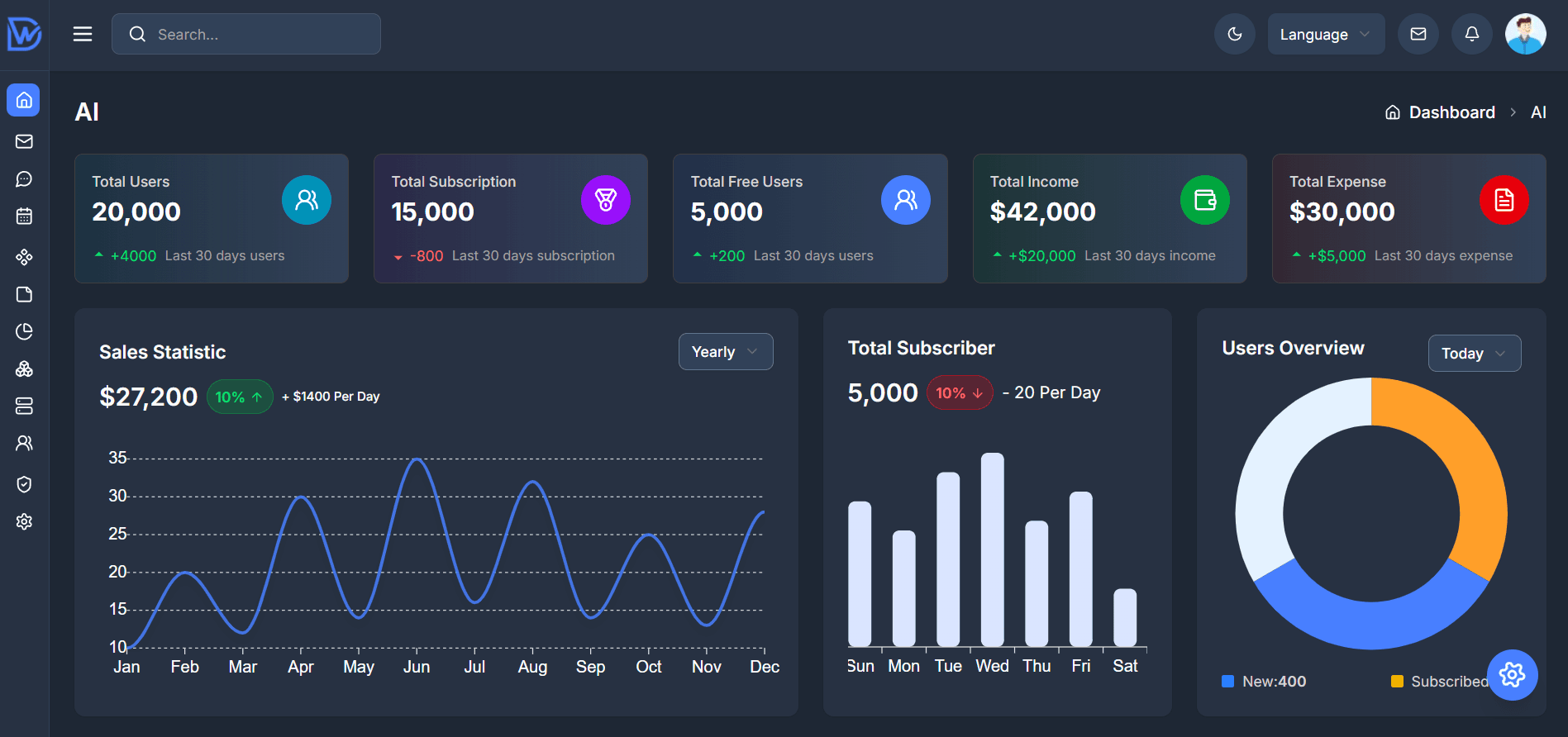Open the sidebar settings gear item
The height and width of the screenshot is (737, 1568).
click(24, 521)
